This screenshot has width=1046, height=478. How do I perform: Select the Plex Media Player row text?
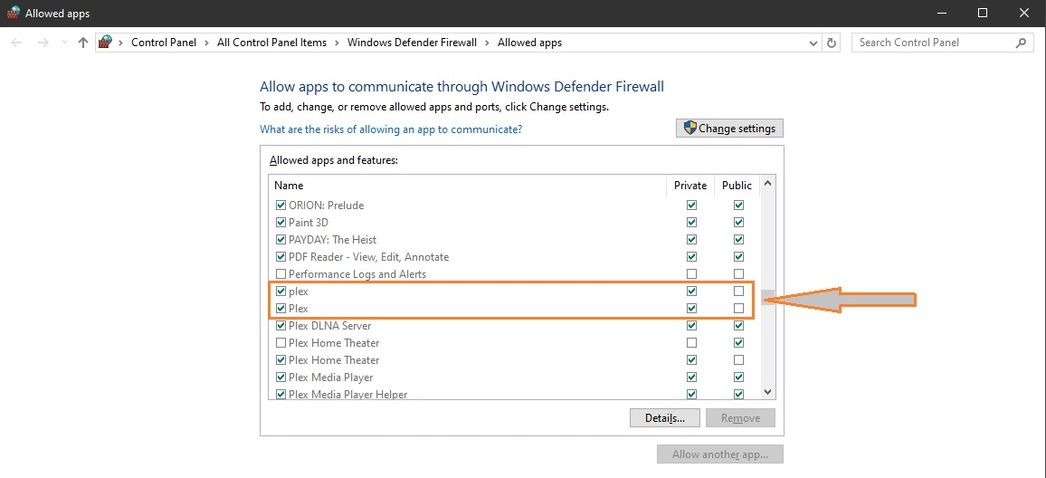click(x=330, y=377)
